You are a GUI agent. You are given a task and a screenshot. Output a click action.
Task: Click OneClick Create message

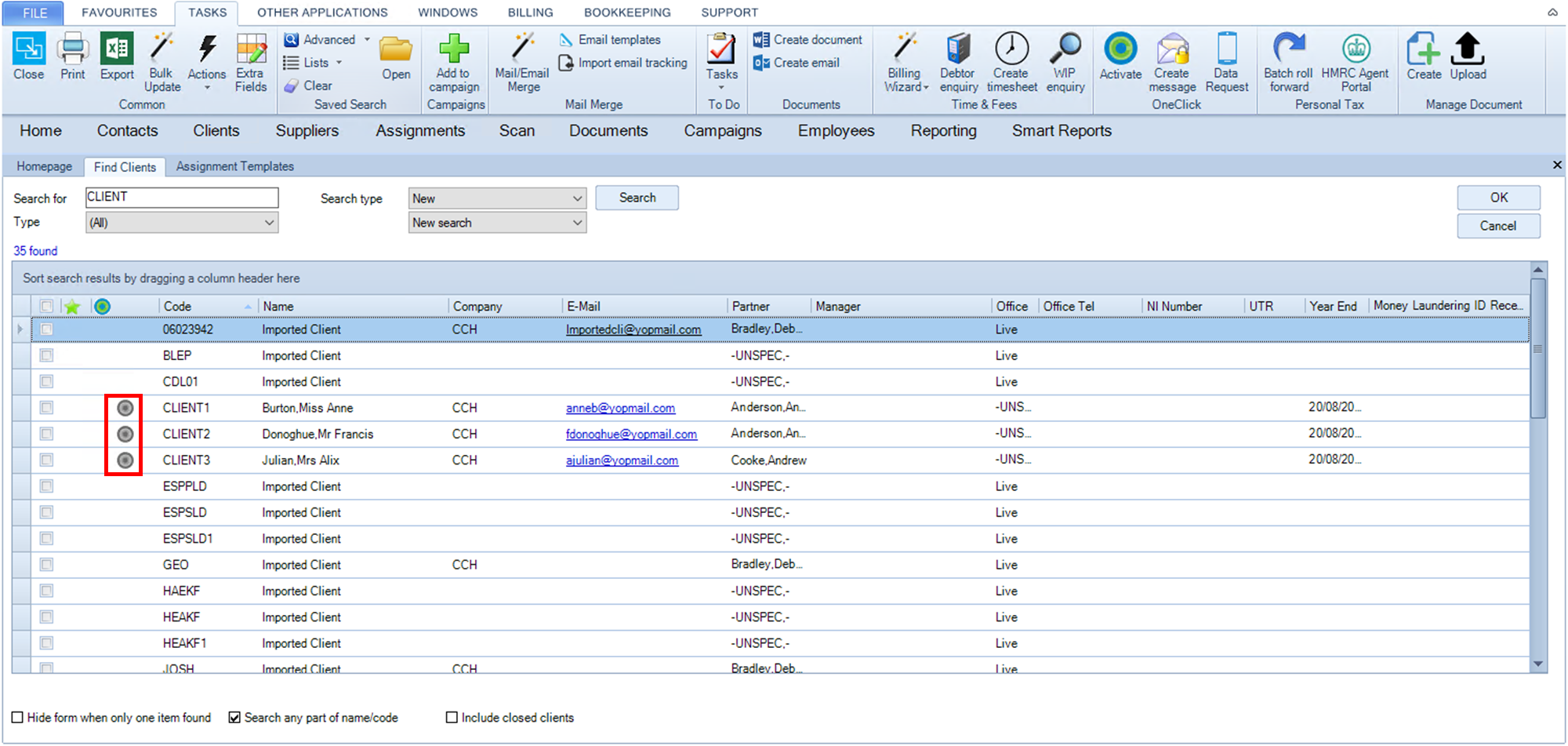tap(1173, 49)
